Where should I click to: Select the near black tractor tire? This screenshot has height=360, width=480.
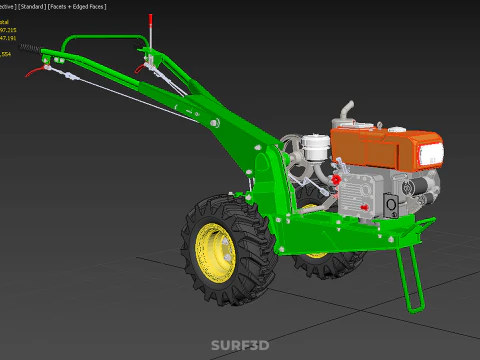click(230, 250)
